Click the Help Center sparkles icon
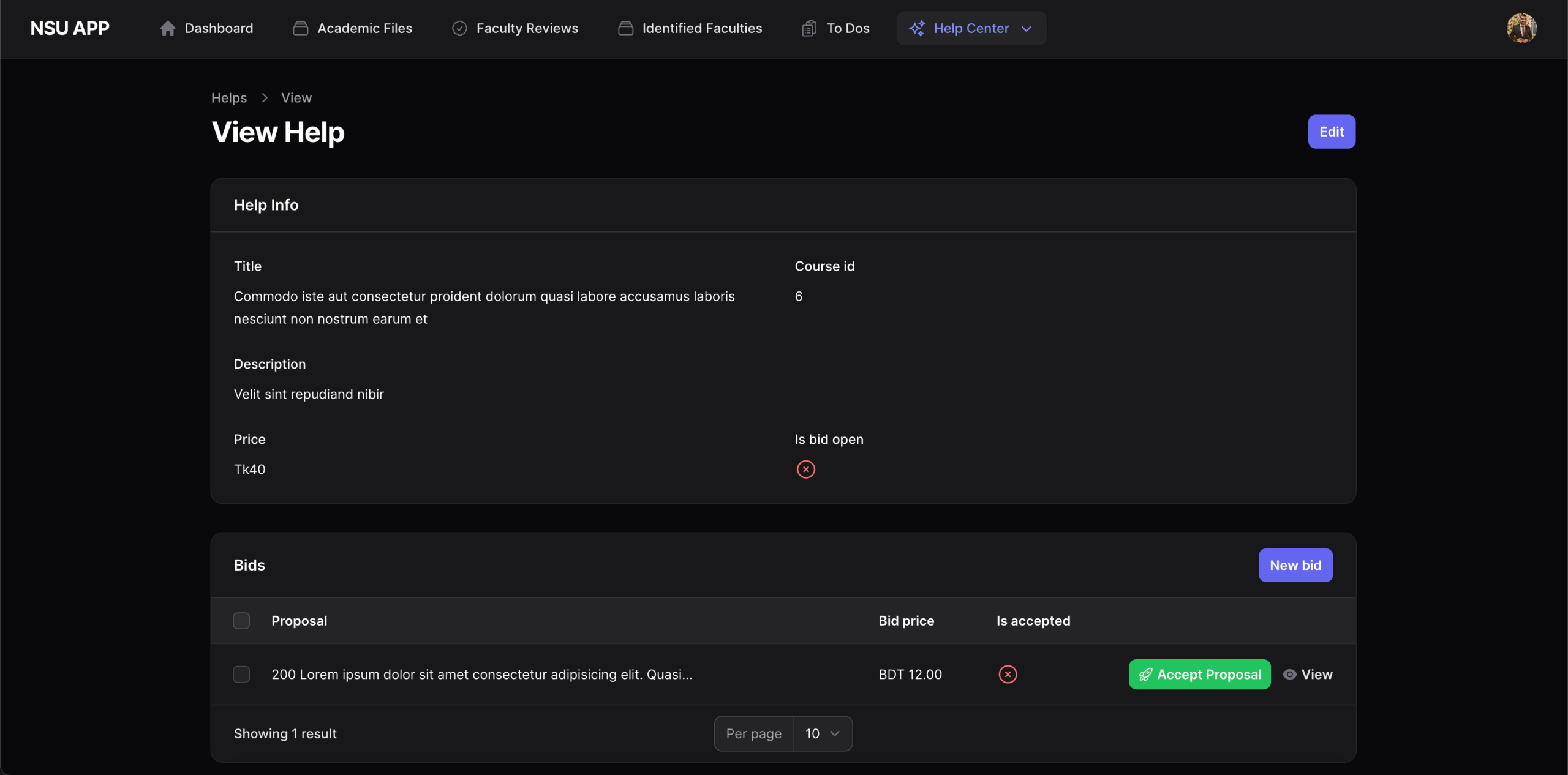Screen dimensions: 1568x775 [917, 29]
